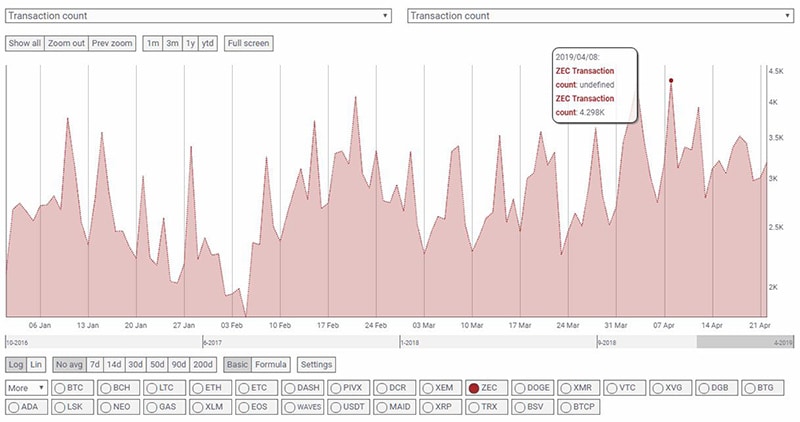800x422 pixels.
Task: Enable the BCH coin series
Action: 118,388
